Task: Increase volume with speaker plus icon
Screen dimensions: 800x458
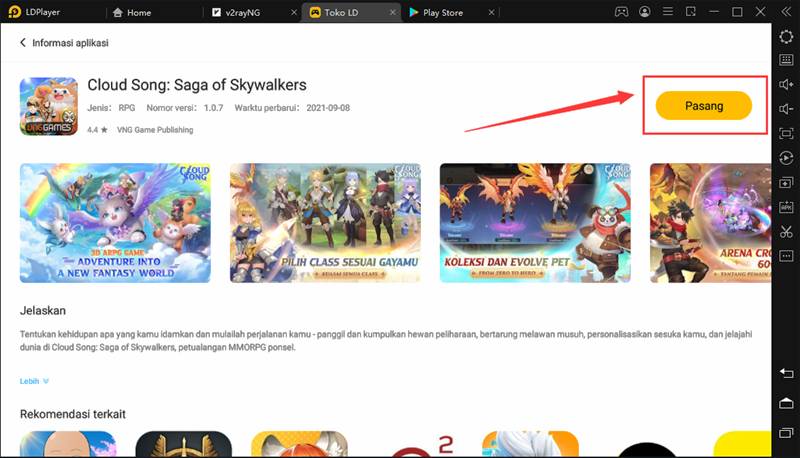Action: [x=786, y=84]
